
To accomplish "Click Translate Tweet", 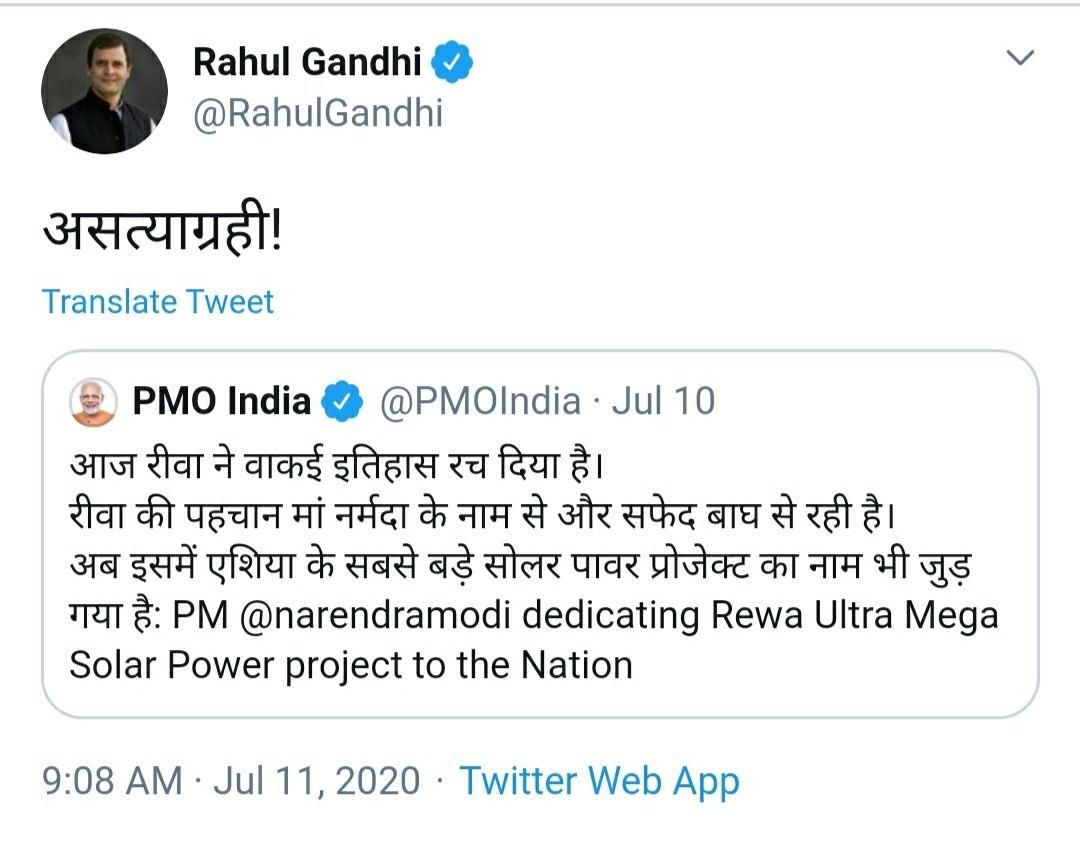I will coord(157,301).
